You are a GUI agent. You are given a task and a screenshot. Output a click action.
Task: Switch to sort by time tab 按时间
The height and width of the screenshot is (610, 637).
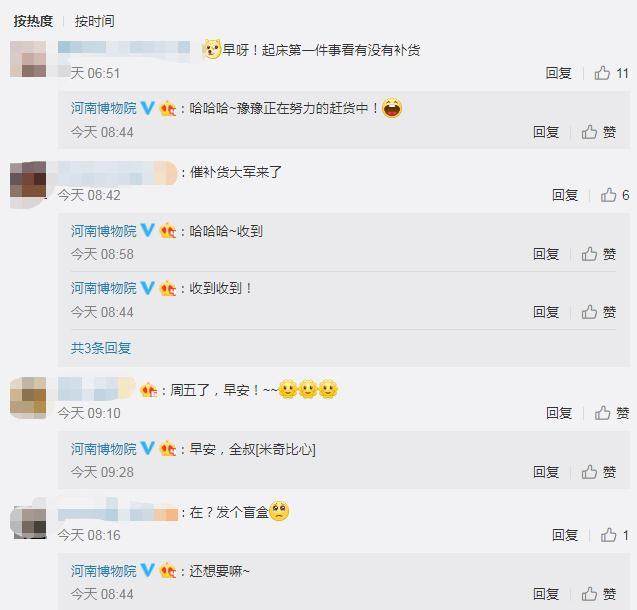(95, 21)
